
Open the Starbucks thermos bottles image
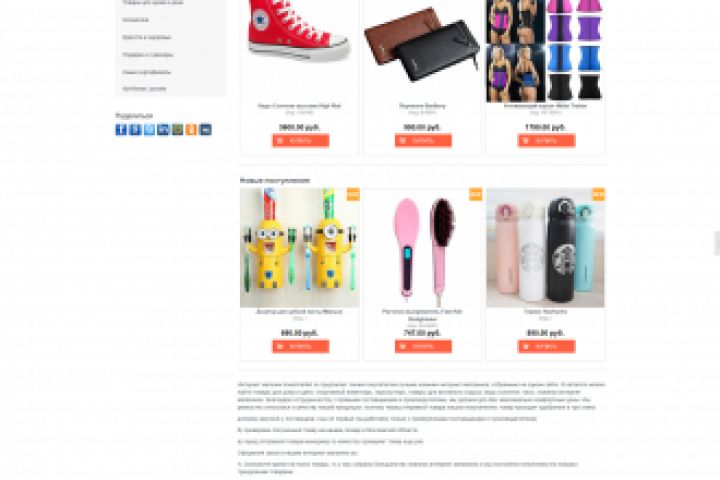pos(546,248)
